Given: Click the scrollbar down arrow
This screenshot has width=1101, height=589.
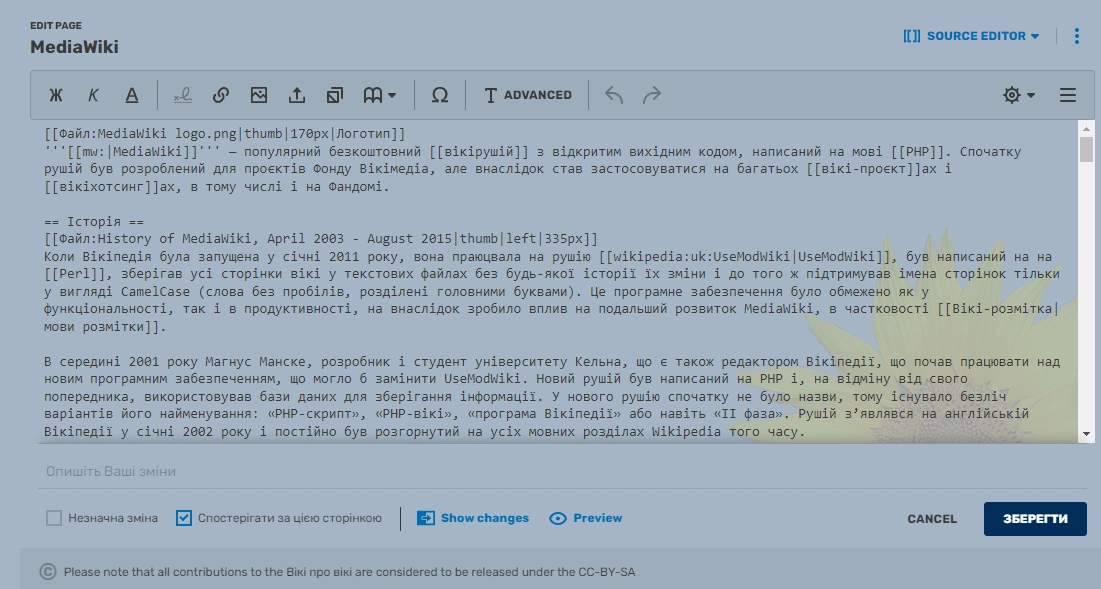Looking at the screenshot, I should 1086,435.
